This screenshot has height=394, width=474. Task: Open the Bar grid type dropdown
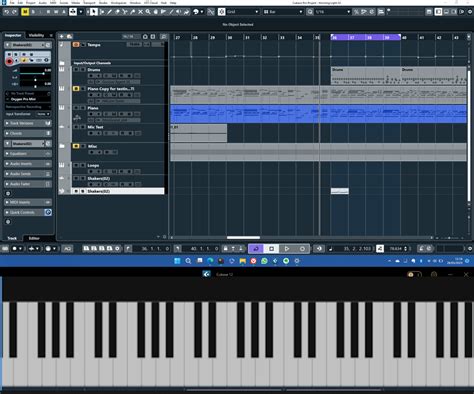(x=283, y=12)
